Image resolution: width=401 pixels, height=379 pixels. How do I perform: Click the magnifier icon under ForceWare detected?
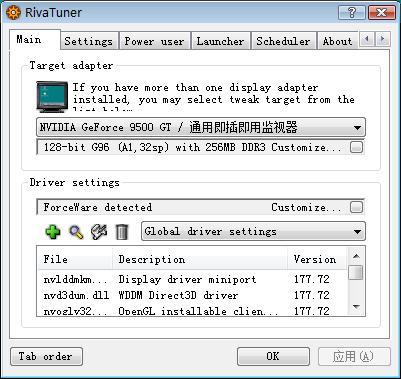point(76,232)
